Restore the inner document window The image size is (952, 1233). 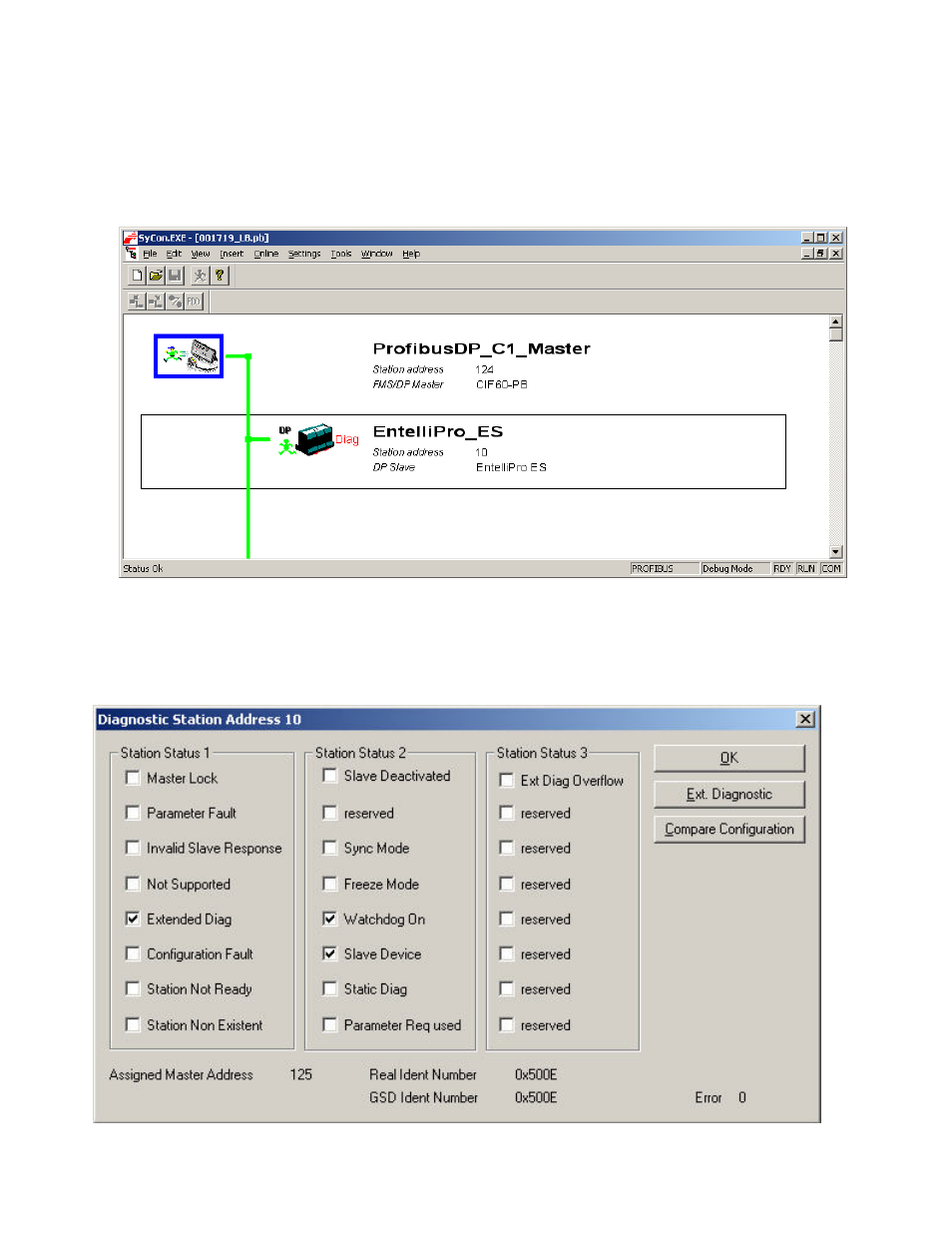click(x=820, y=254)
